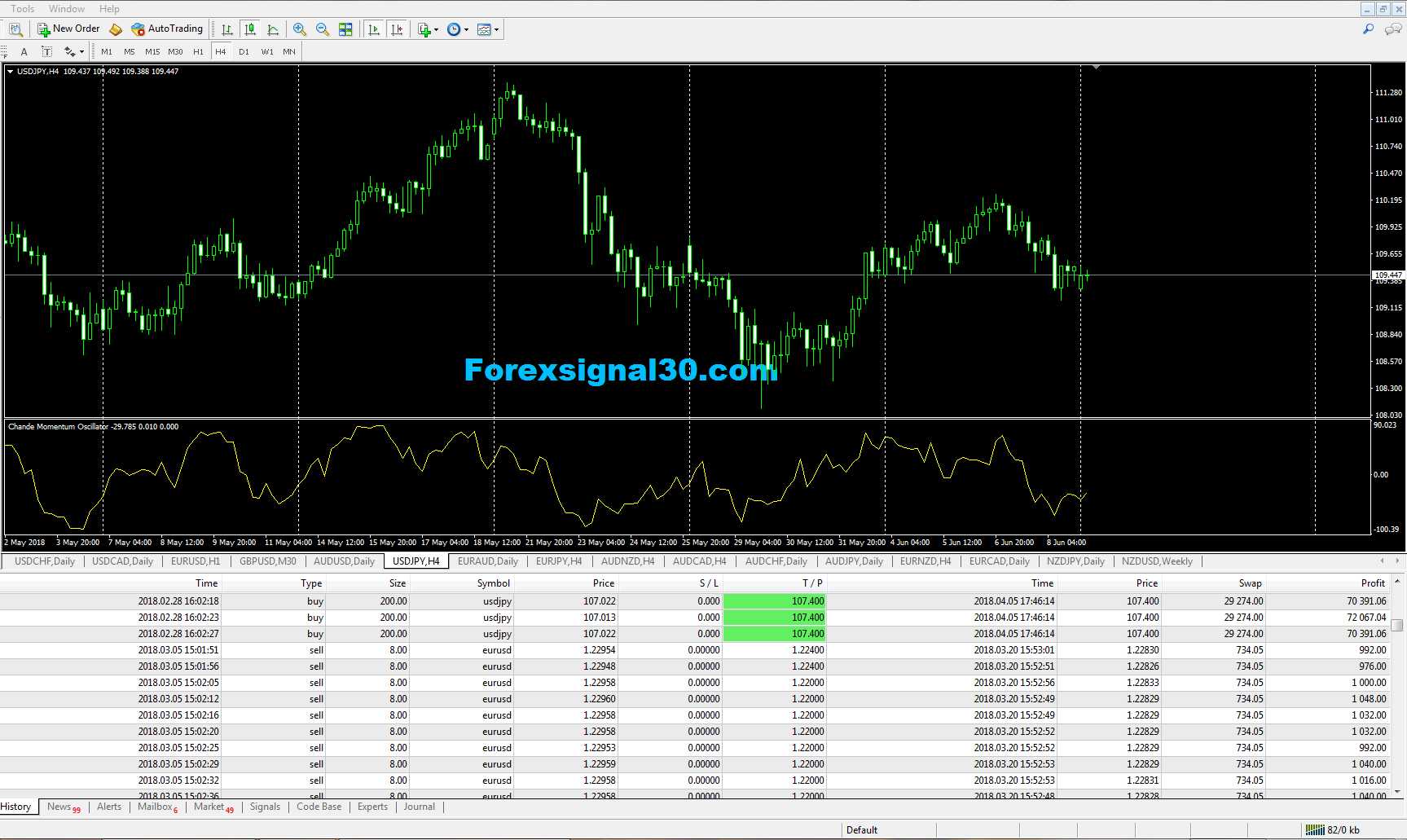1407x840 pixels.
Task: Enable chart auto scroll icon
Action: (374, 29)
